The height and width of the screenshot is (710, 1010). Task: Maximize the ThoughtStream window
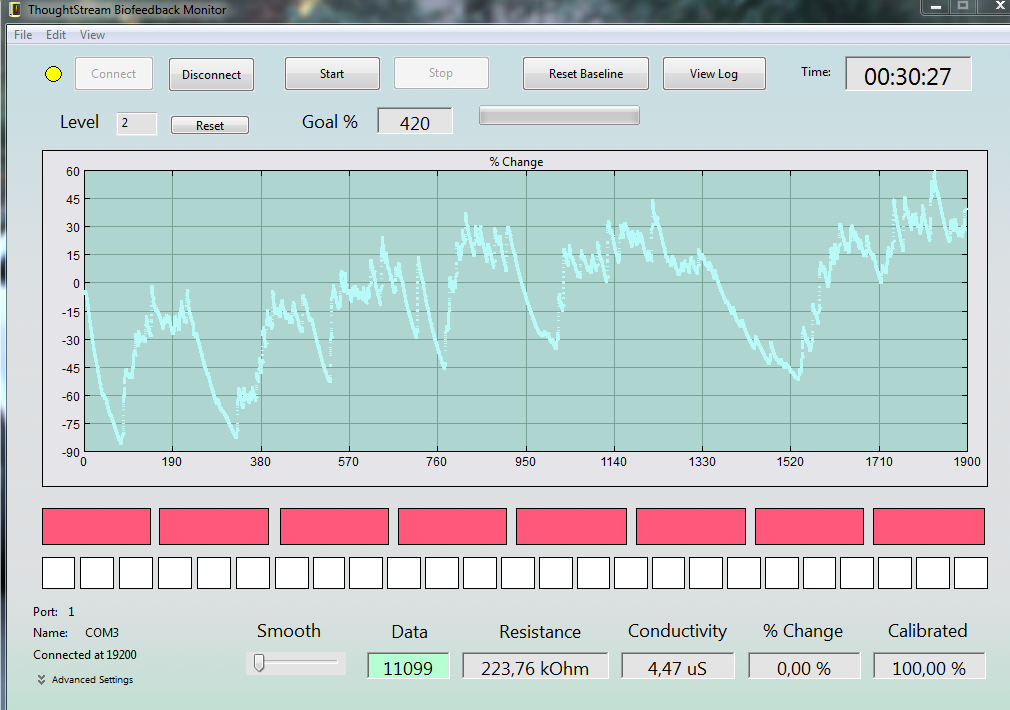(x=964, y=6)
